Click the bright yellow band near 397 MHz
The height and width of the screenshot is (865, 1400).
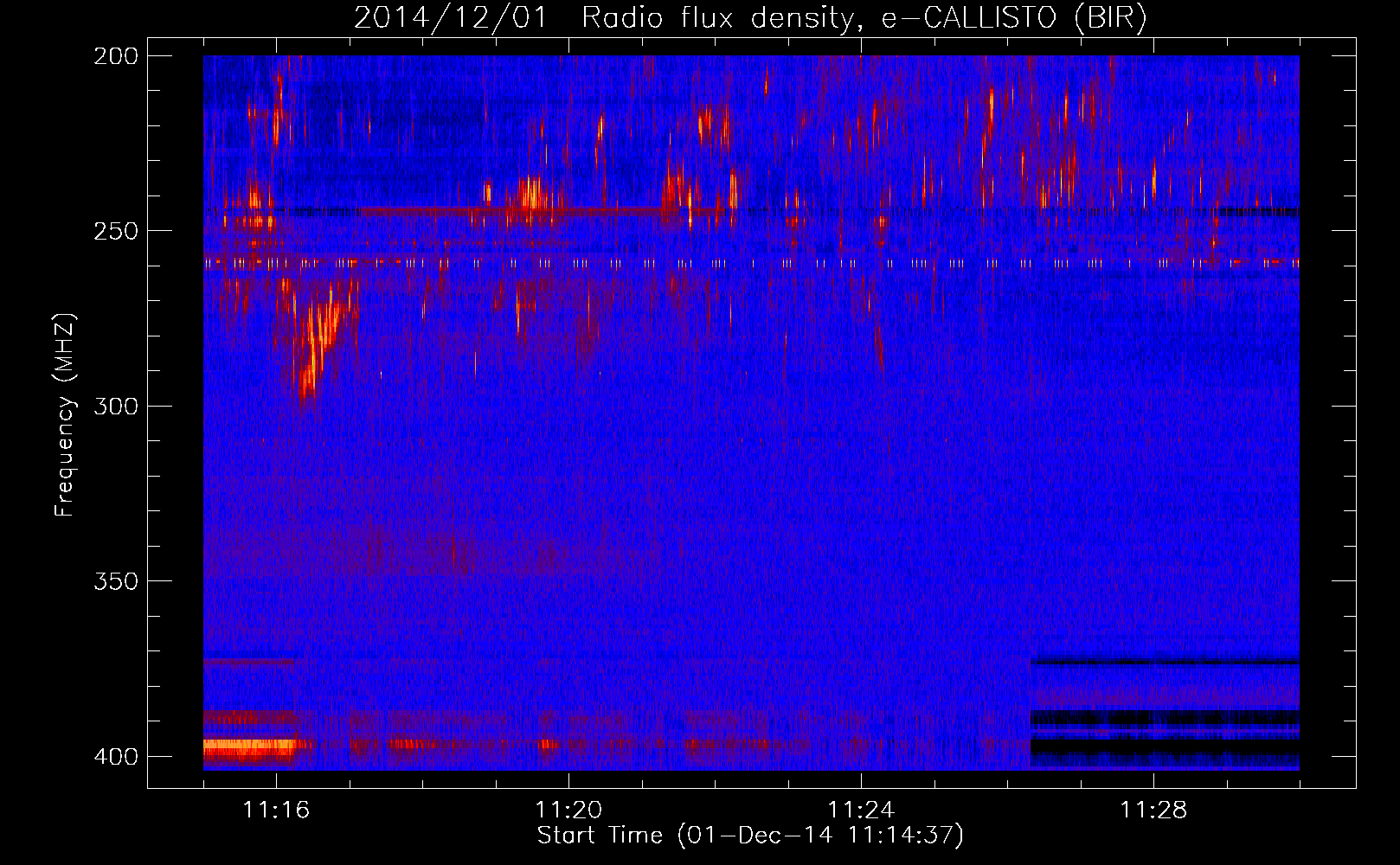[x=249, y=745]
